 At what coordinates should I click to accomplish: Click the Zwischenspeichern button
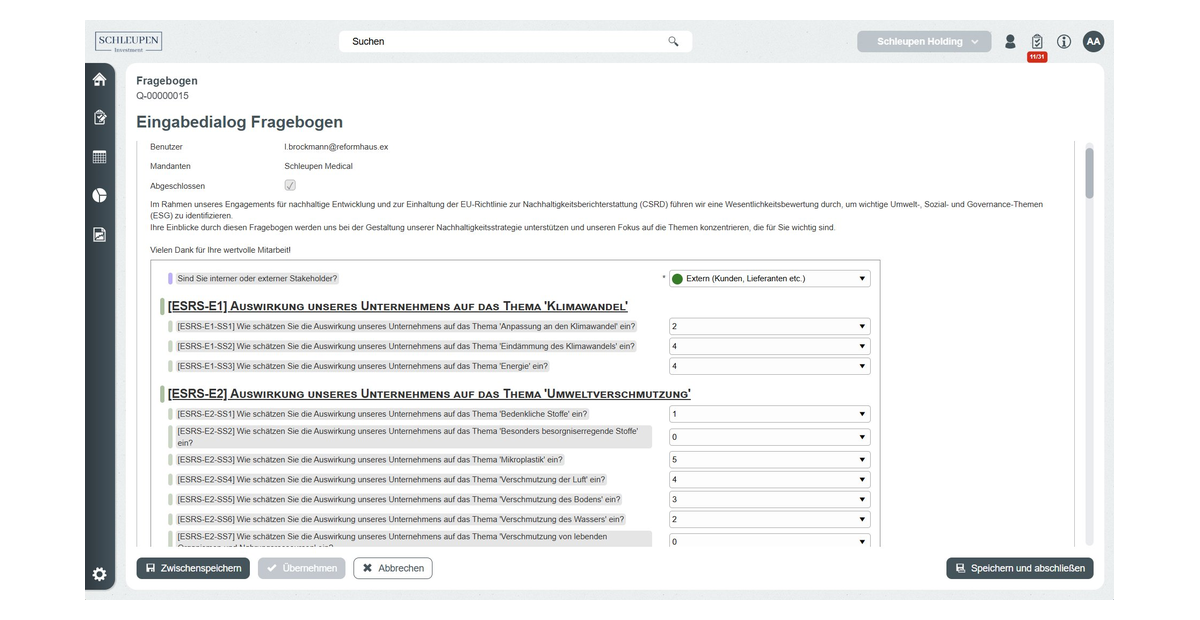[193, 568]
